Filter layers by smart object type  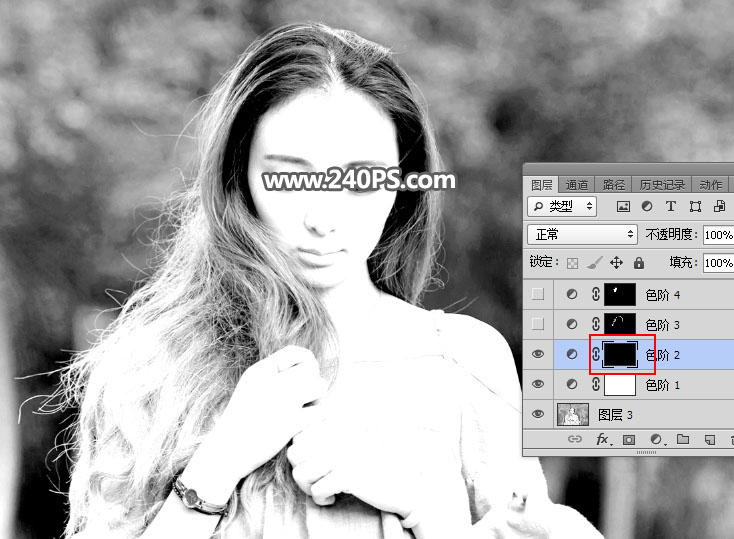[719, 207]
